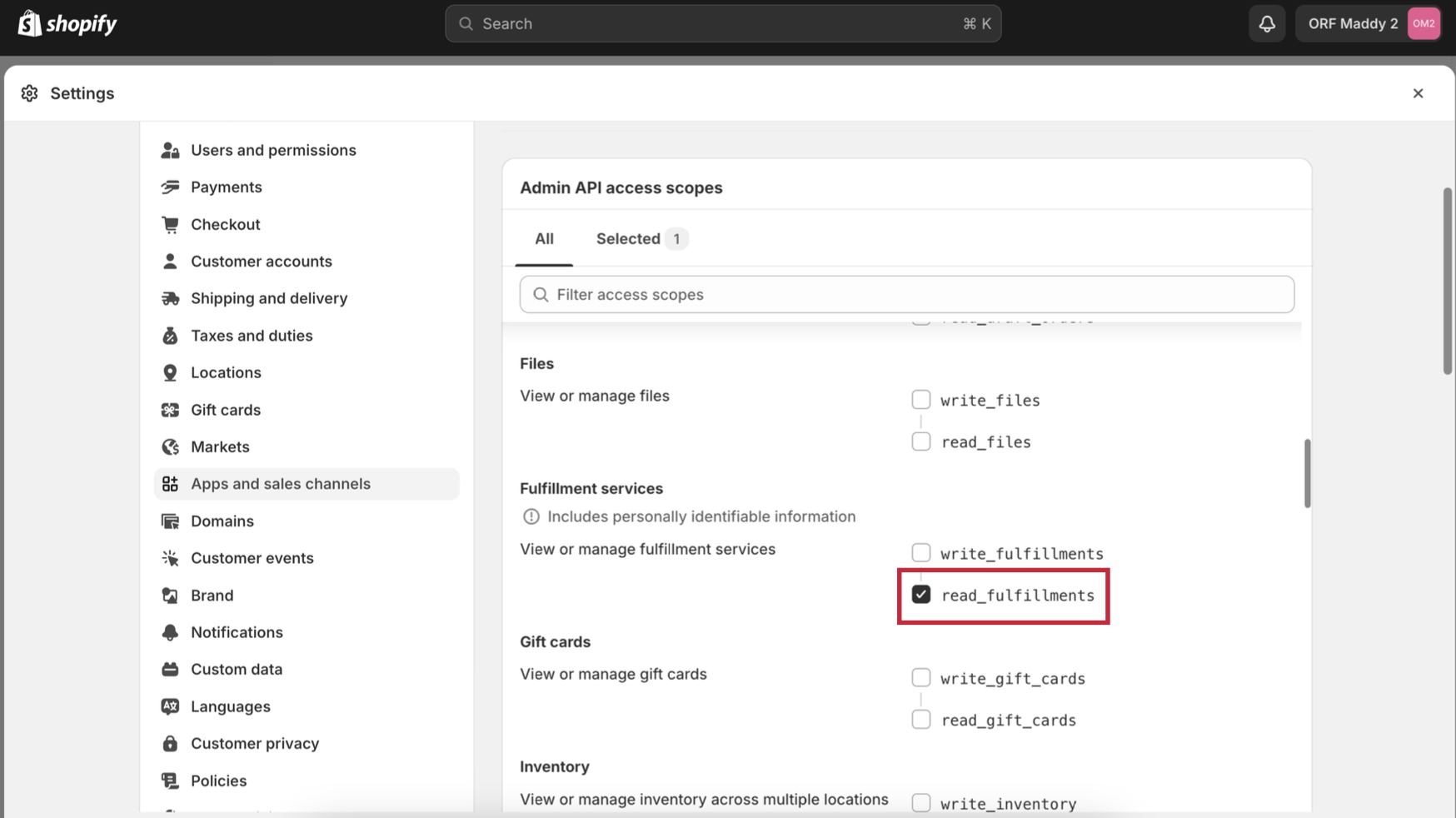
Task: Click the Settings gear icon
Action: pos(30,93)
